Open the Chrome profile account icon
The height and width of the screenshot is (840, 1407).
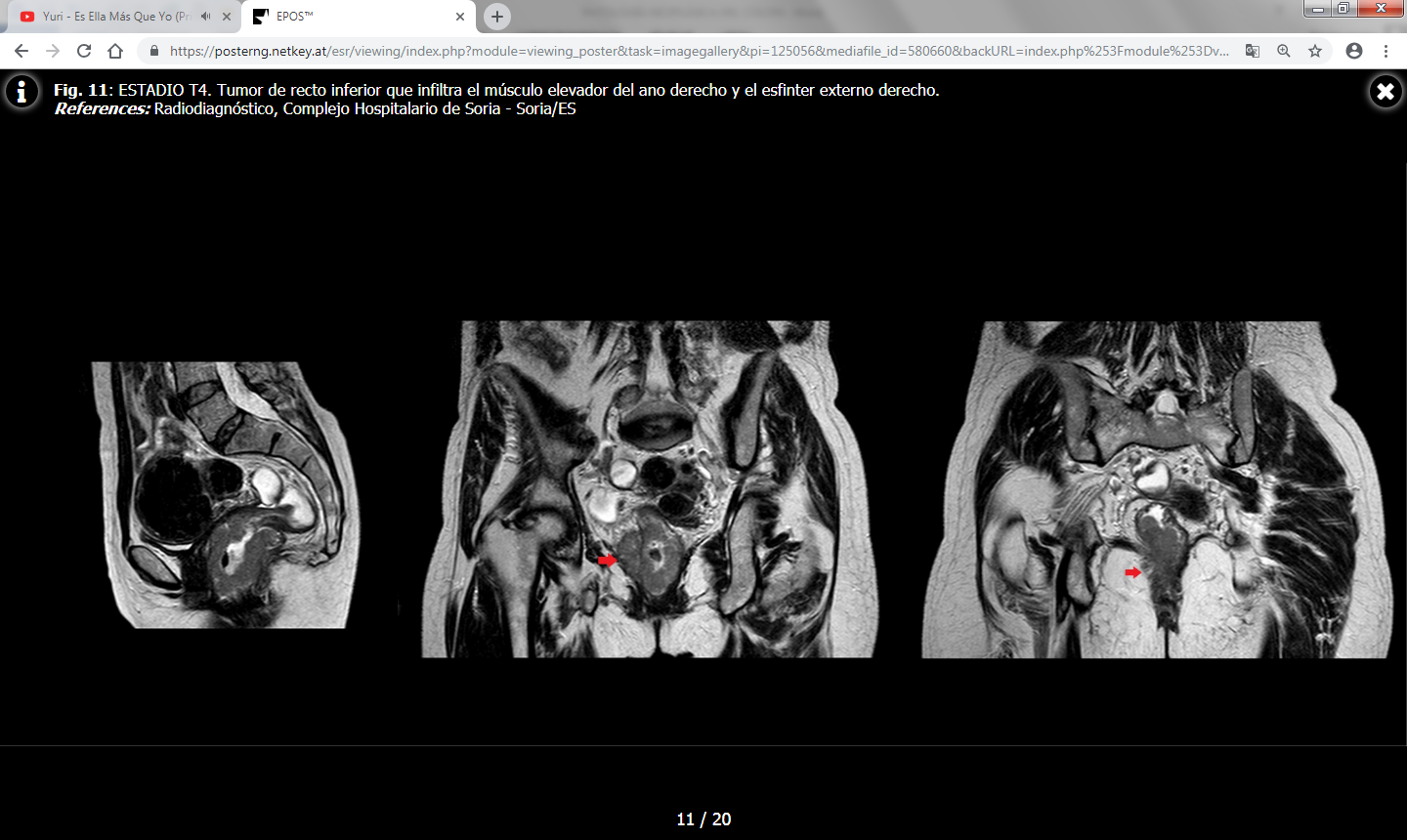(x=1353, y=51)
